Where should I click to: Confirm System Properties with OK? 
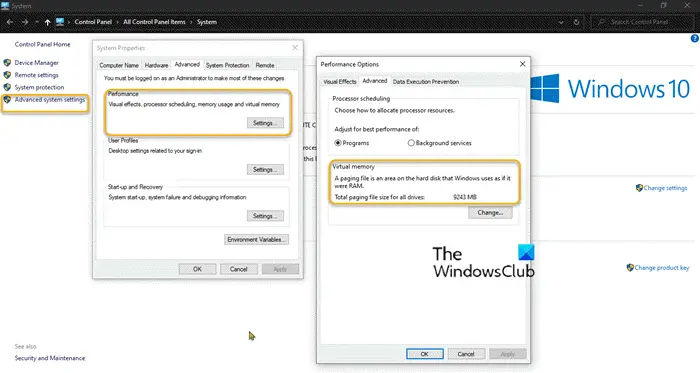(197, 269)
